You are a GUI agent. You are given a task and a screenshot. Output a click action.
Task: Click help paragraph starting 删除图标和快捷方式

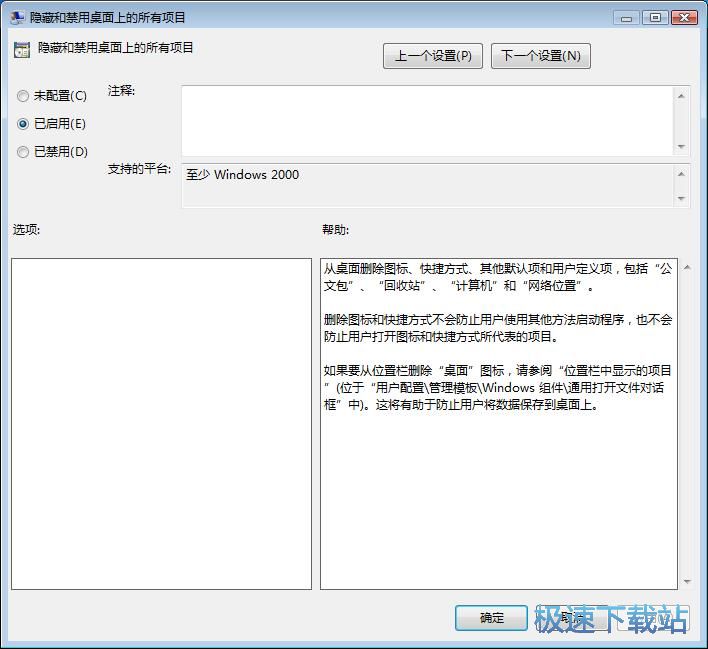pos(498,328)
